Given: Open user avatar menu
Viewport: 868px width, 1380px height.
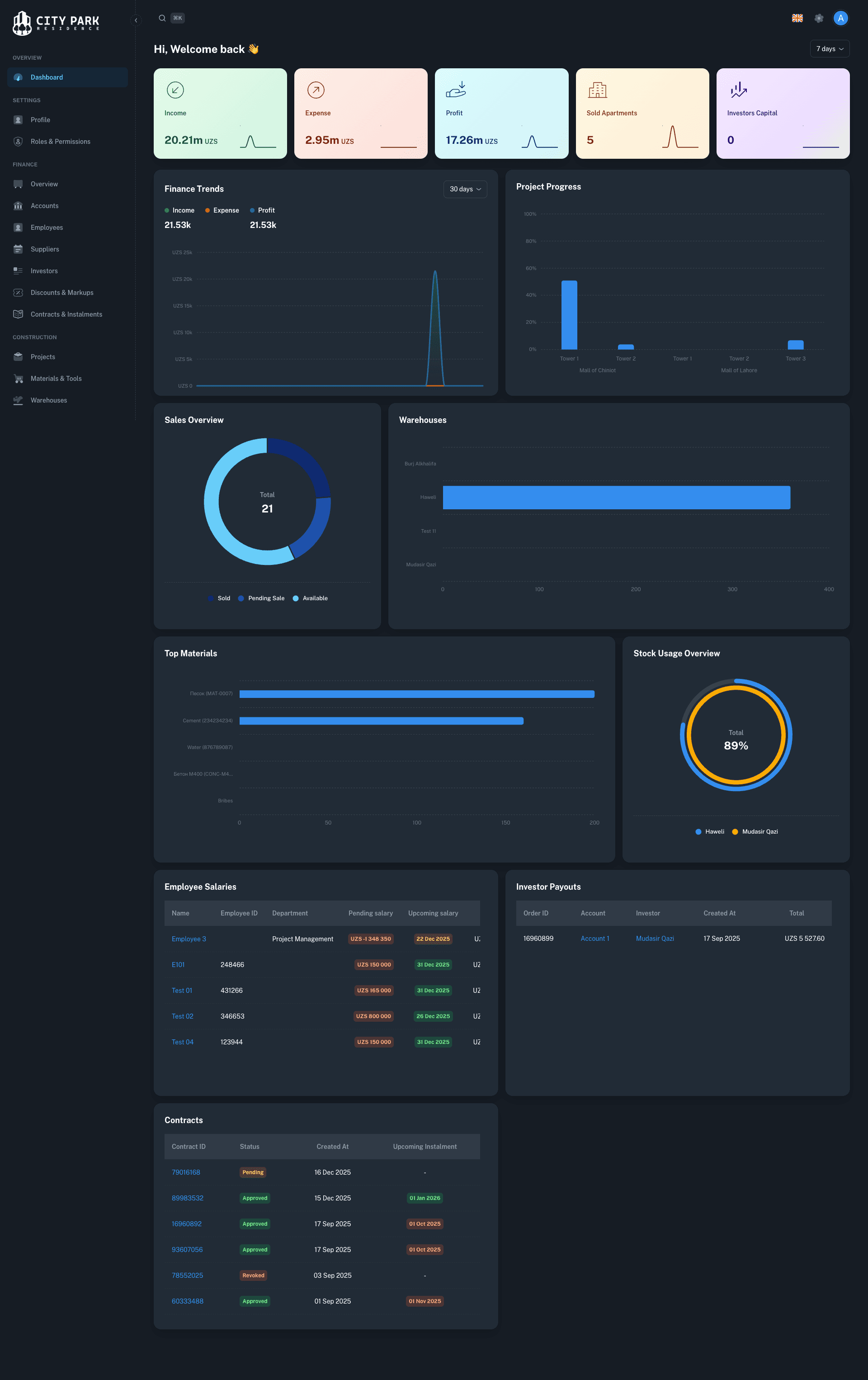Looking at the screenshot, I should (840, 19).
